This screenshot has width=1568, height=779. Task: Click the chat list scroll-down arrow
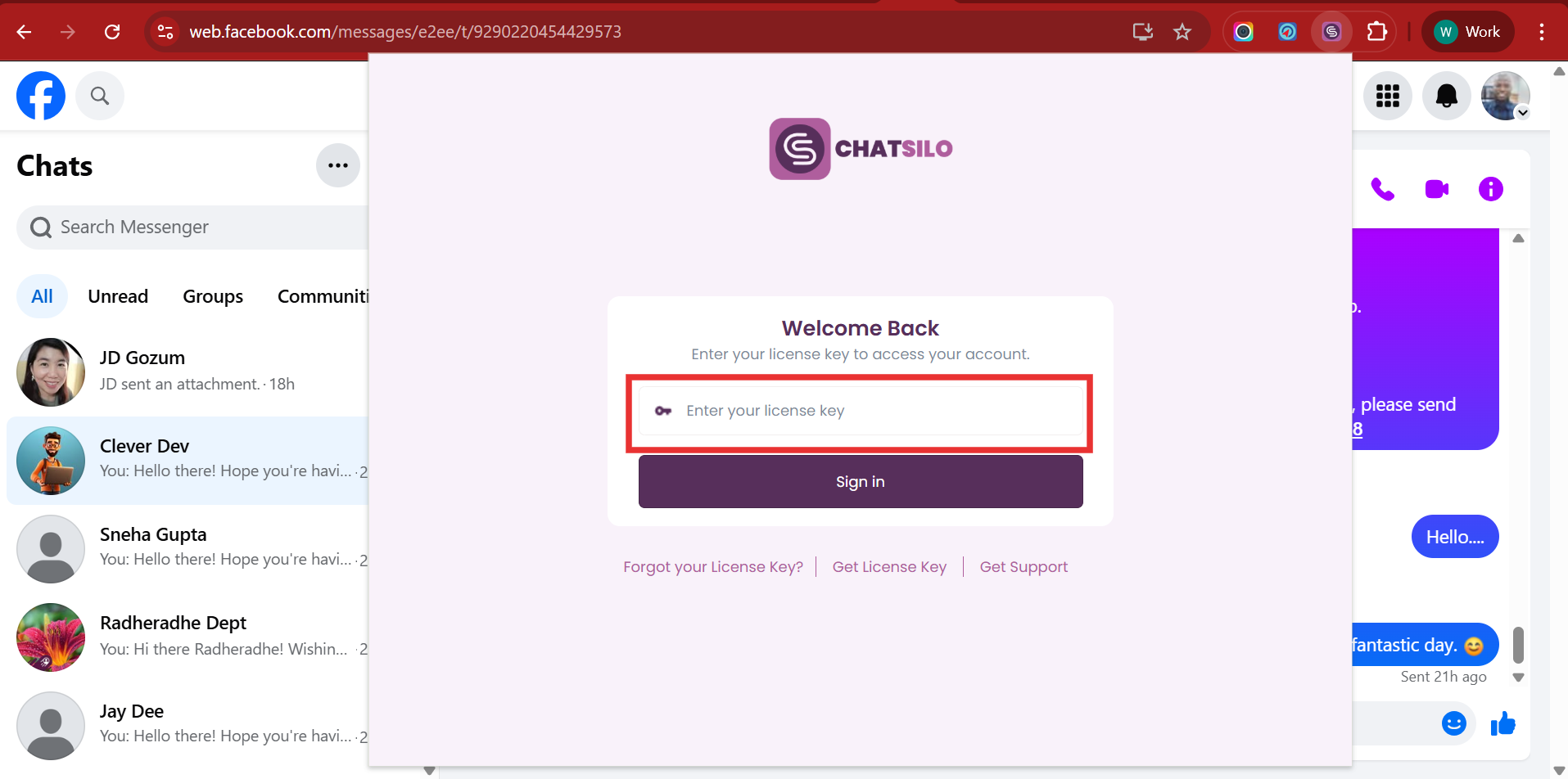(x=429, y=771)
